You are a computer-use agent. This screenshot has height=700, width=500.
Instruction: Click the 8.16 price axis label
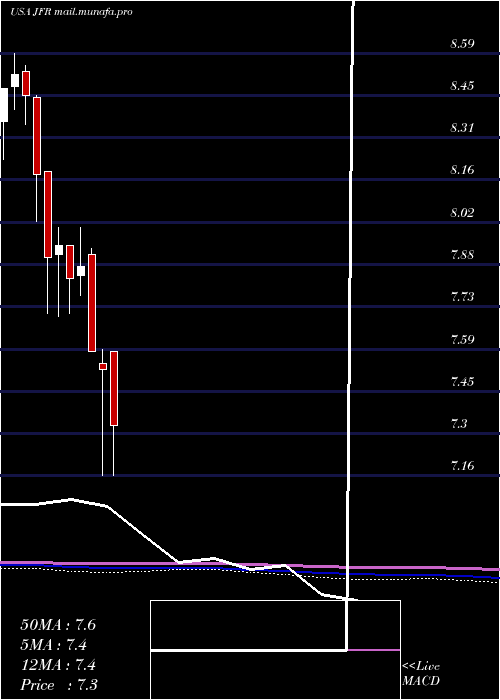(x=462, y=170)
